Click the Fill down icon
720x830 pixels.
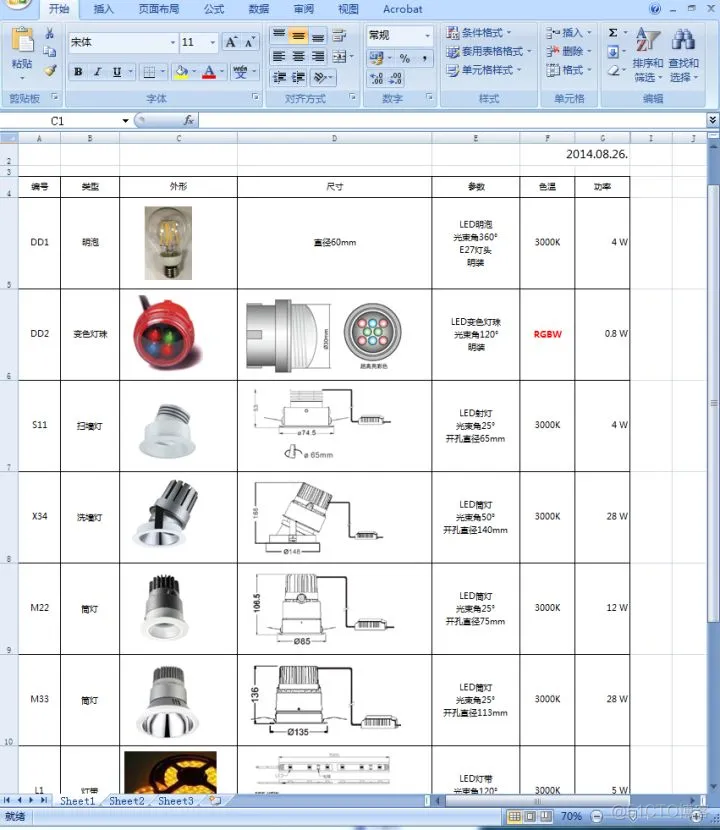pos(613,51)
